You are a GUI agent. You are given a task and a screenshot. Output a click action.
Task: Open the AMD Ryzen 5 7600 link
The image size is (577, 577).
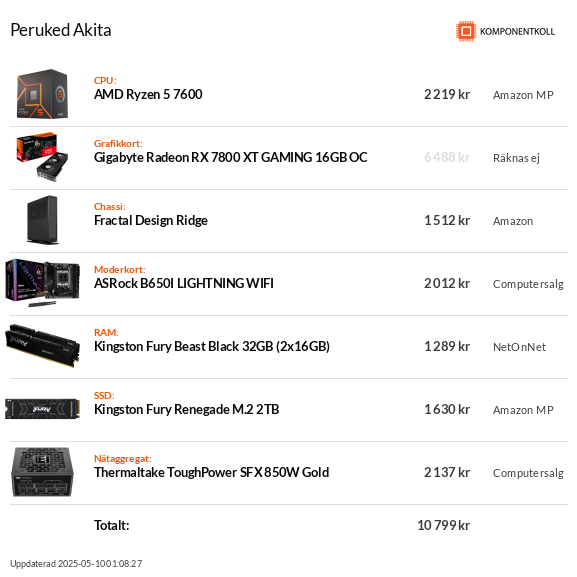pyautogui.click(x=148, y=95)
